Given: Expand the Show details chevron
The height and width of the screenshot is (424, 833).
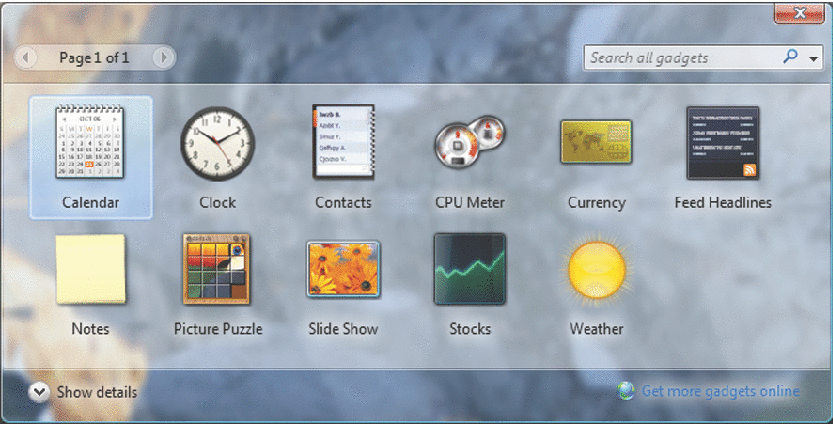Looking at the screenshot, I should coord(39,392).
